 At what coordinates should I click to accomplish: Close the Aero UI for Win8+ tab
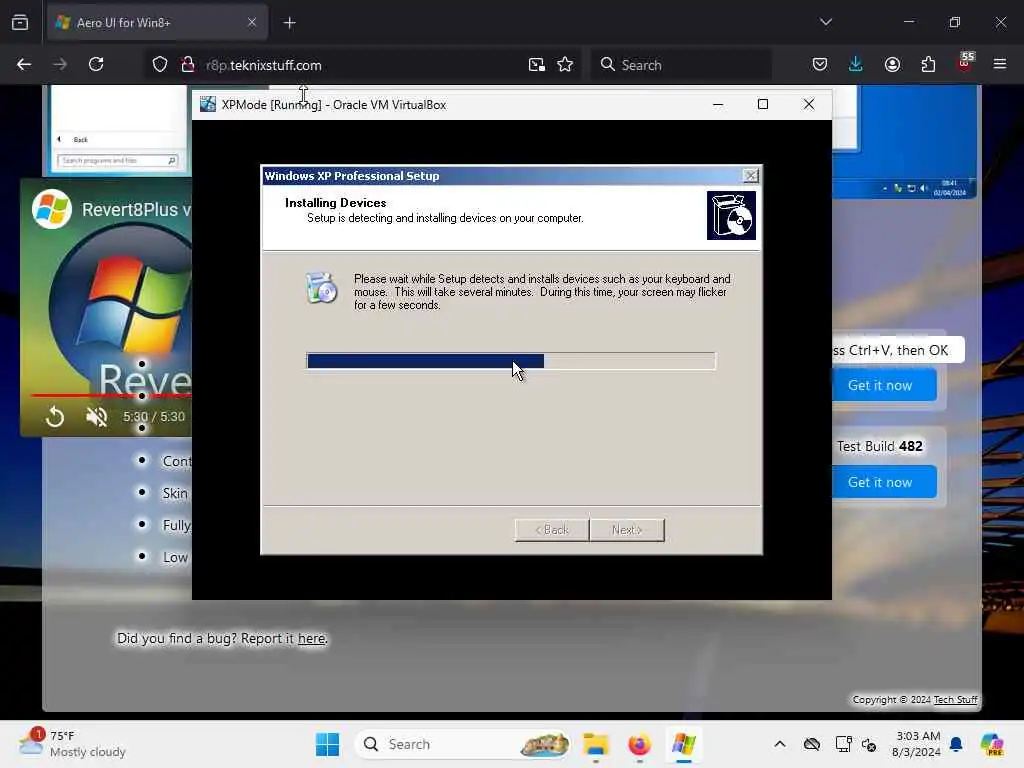tap(252, 23)
